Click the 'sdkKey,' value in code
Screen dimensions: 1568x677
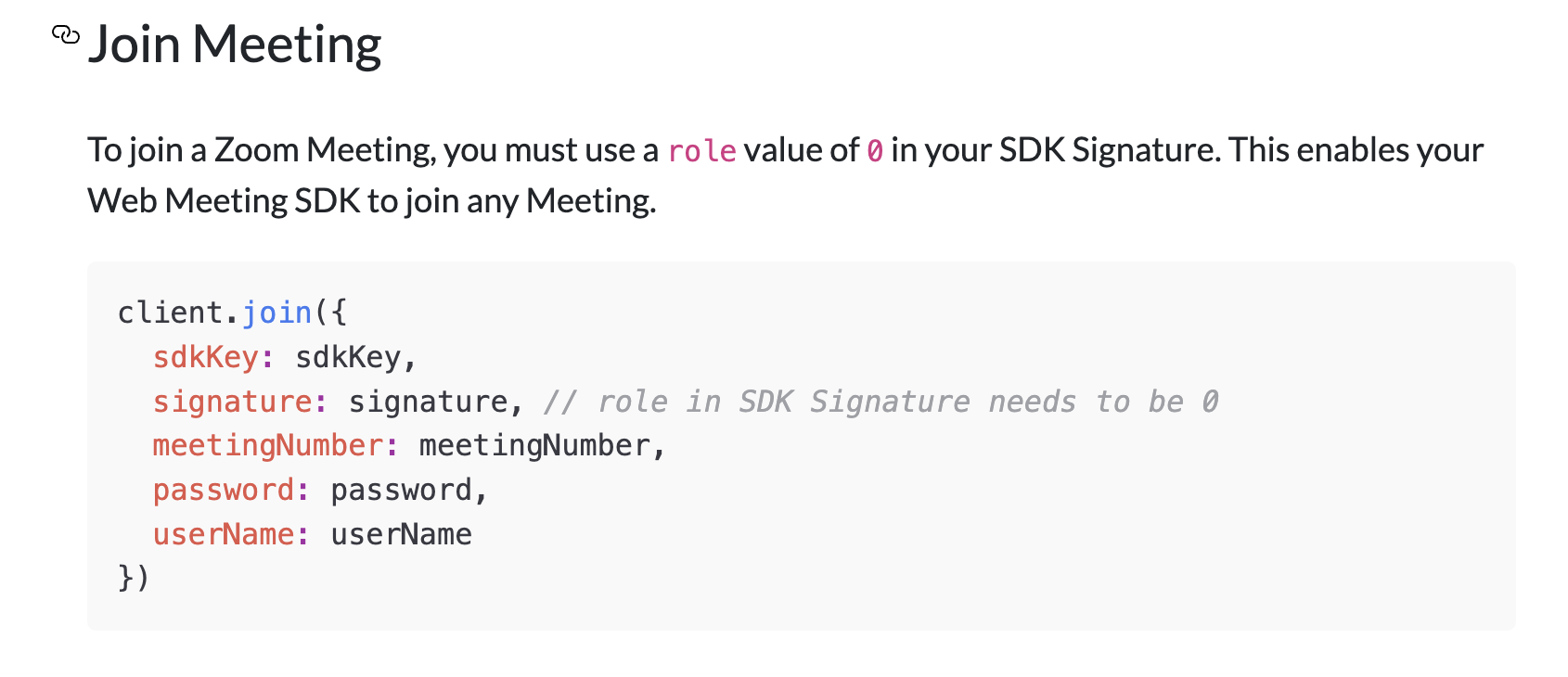coord(356,357)
